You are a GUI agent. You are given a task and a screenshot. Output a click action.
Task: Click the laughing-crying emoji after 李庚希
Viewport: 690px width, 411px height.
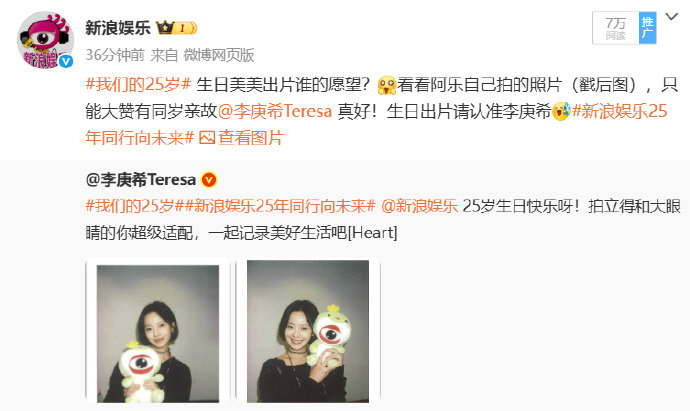tap(561, 111)
